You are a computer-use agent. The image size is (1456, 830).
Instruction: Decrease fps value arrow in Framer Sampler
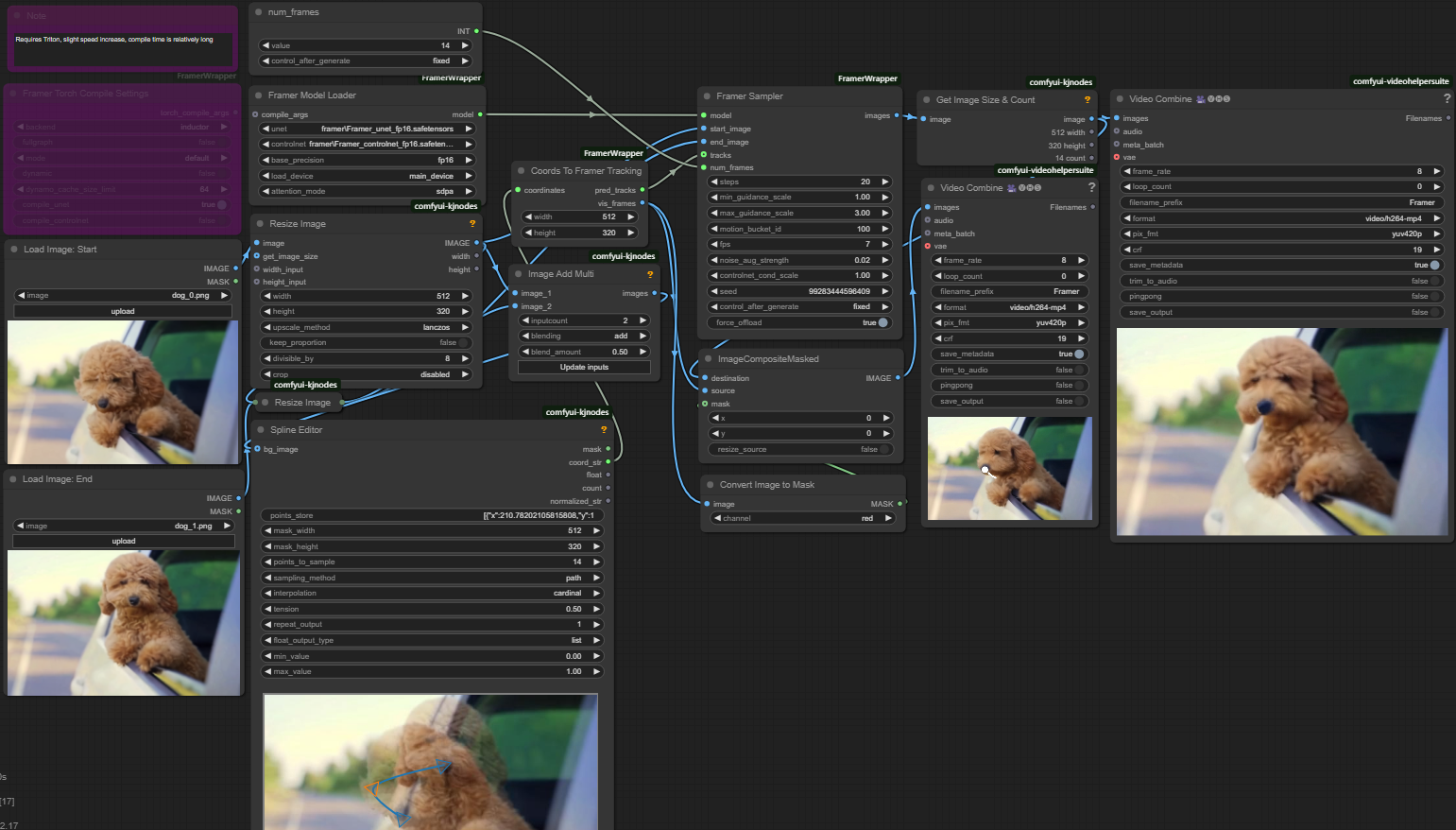click(714, 244)
